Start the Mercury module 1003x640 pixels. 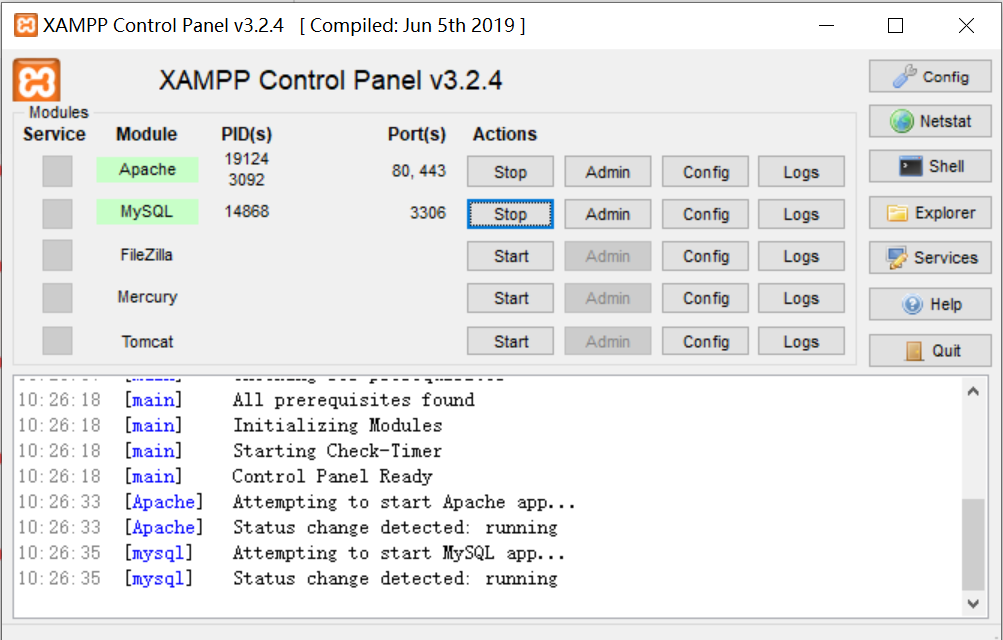click(x=510, y=299)
